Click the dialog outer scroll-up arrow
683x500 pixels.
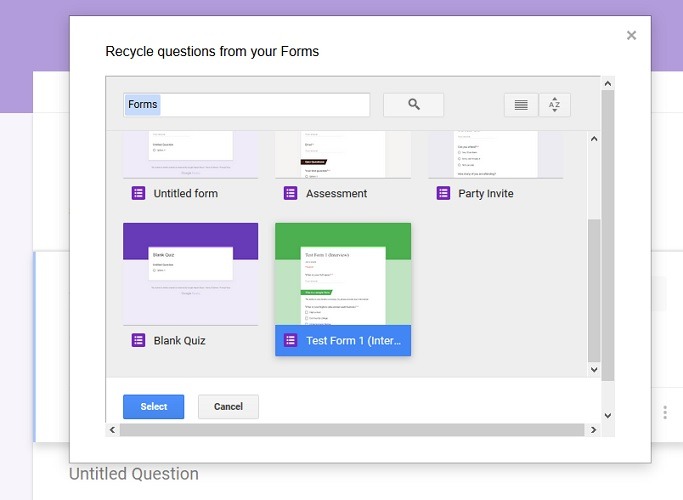[x=608, y=83]
